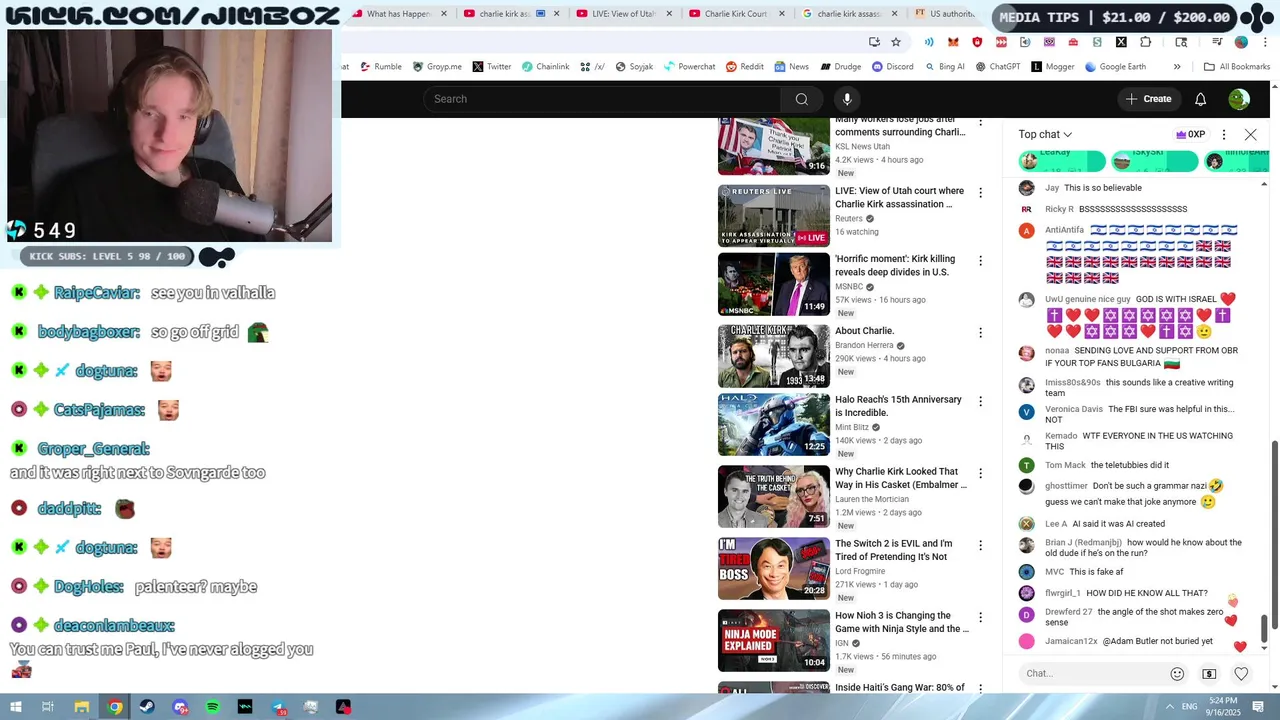
Task: Open the KSL News Utah workers video thumbnail
Action: tap(774, 147)
